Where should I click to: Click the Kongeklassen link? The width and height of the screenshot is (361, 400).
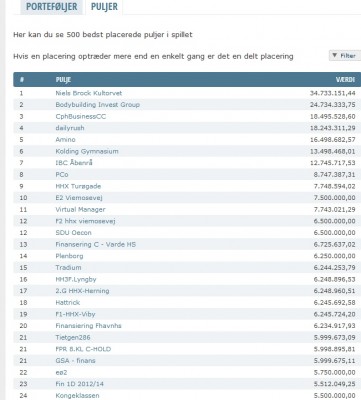[x=77, y=396]
